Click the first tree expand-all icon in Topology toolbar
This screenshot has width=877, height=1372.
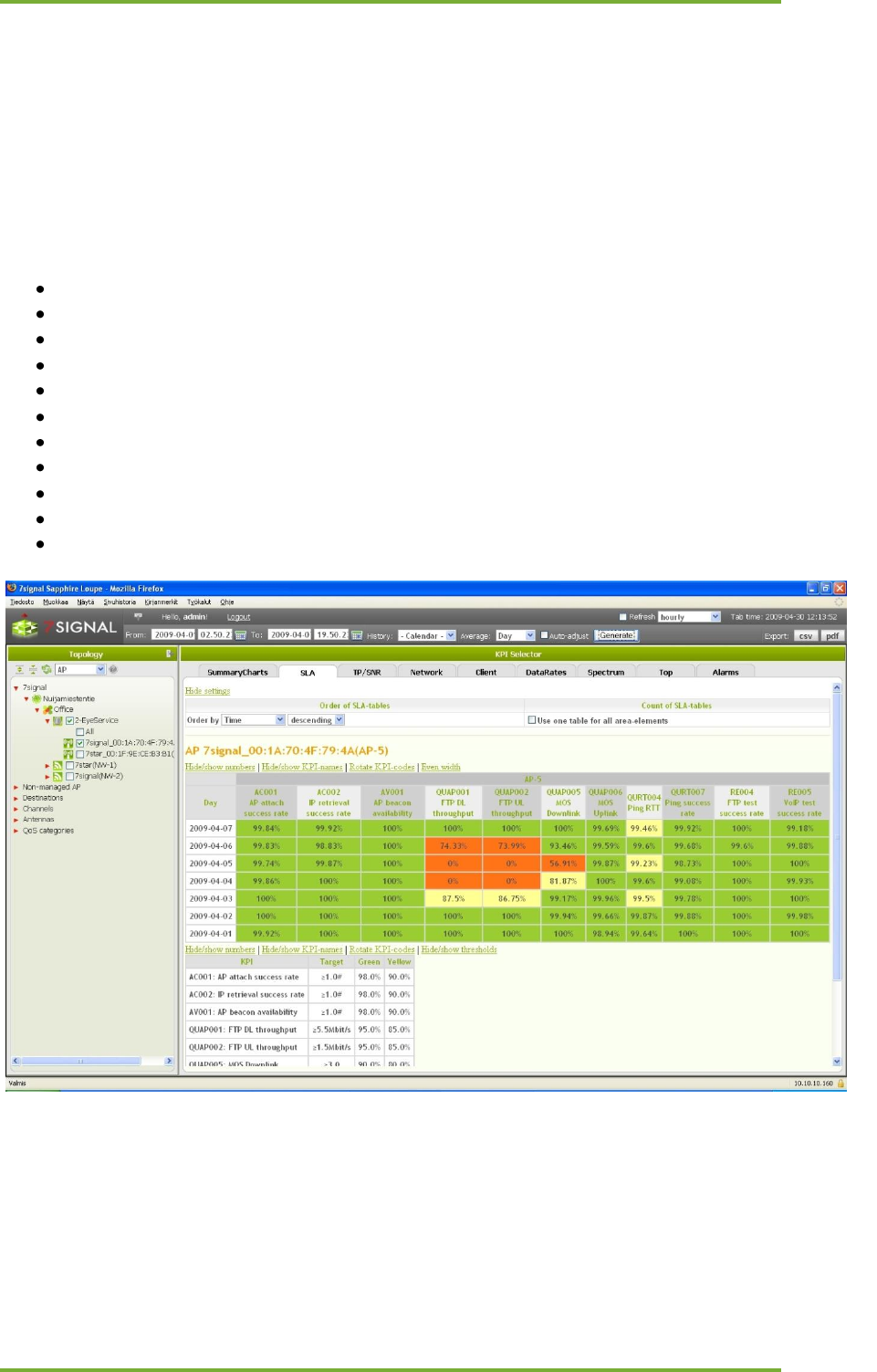pos(20,669)
